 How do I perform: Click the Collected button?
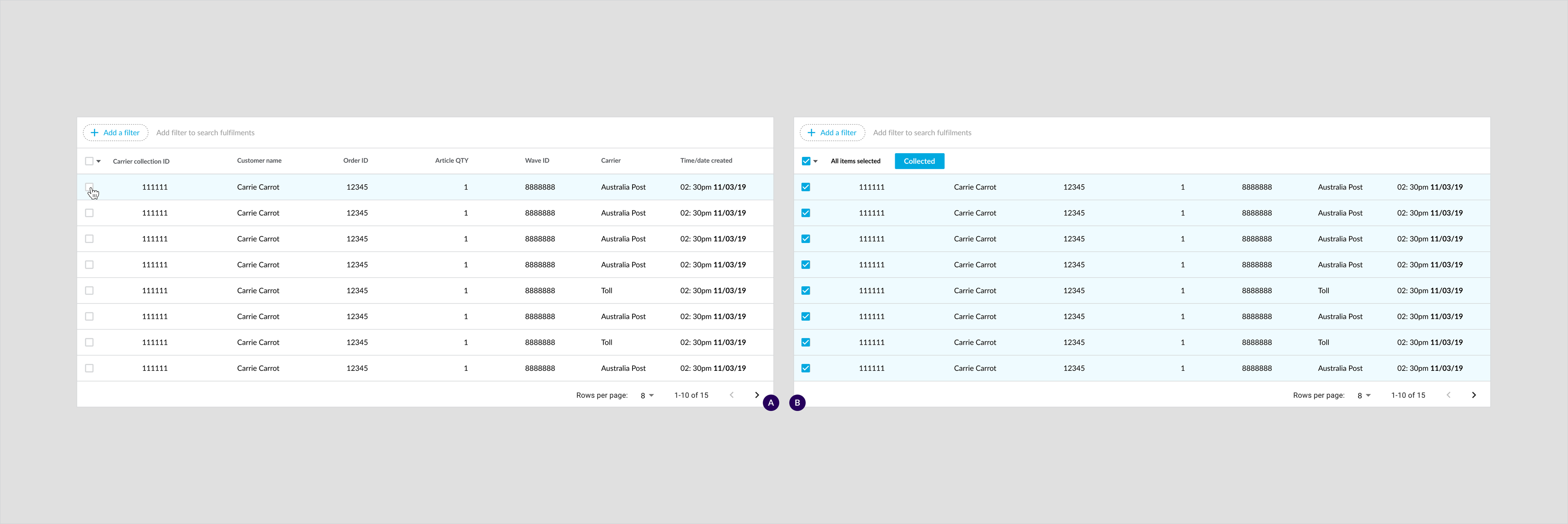click(919, 161)
